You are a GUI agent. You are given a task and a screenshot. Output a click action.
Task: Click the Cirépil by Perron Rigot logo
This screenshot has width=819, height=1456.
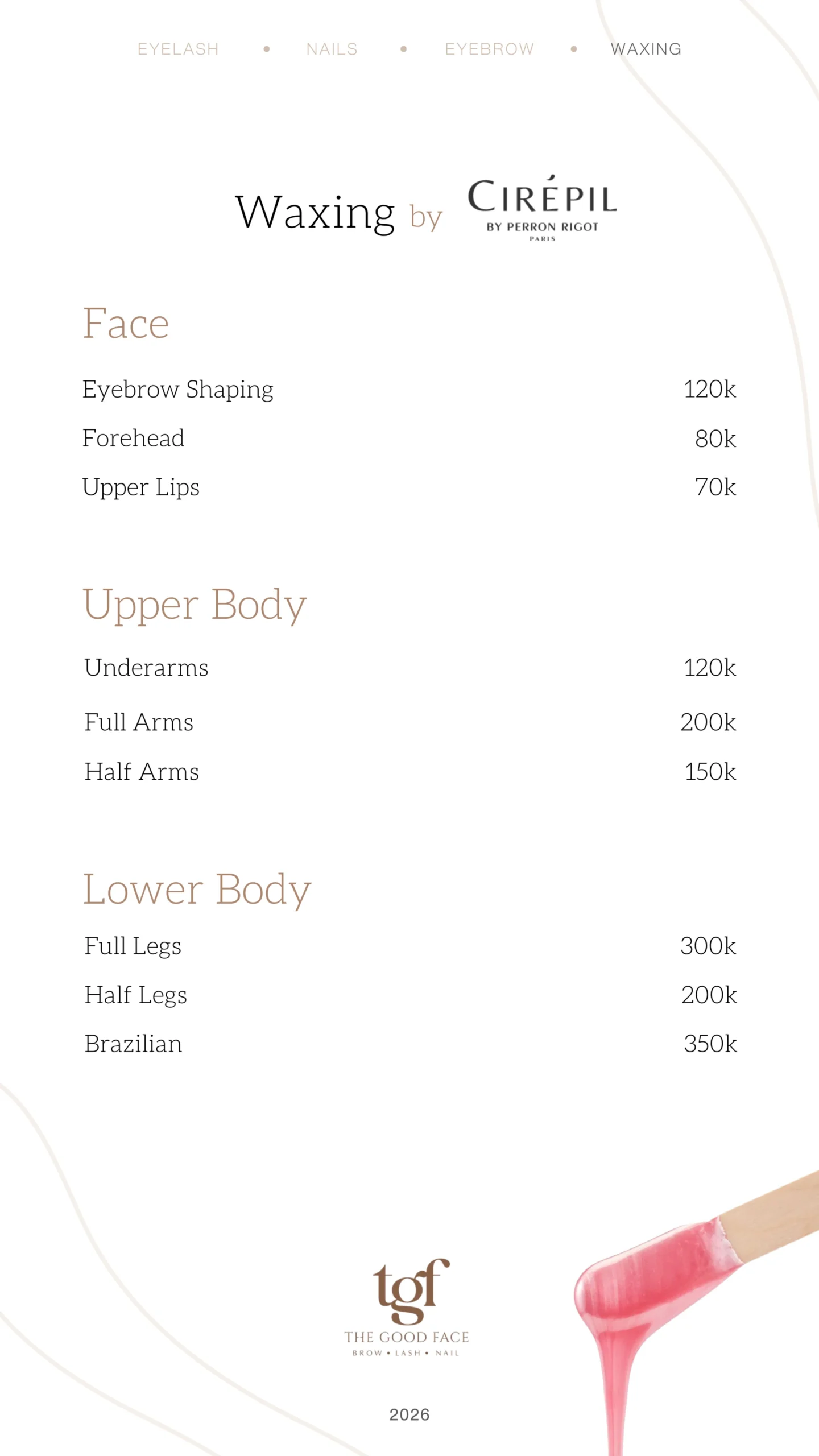point(542,208)
